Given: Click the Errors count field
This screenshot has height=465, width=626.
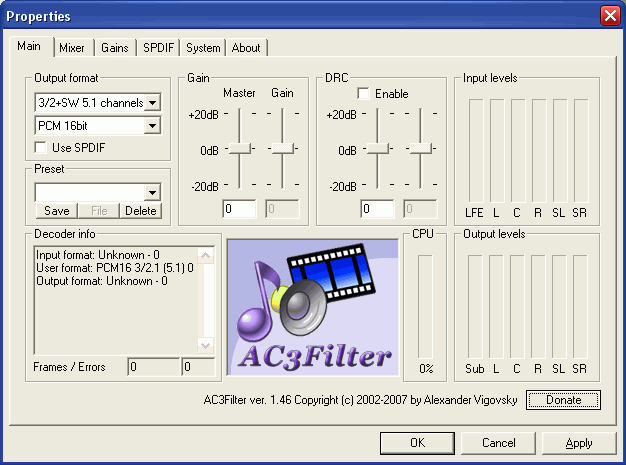Looking at the screenshot, I should (x=198, y=367).
